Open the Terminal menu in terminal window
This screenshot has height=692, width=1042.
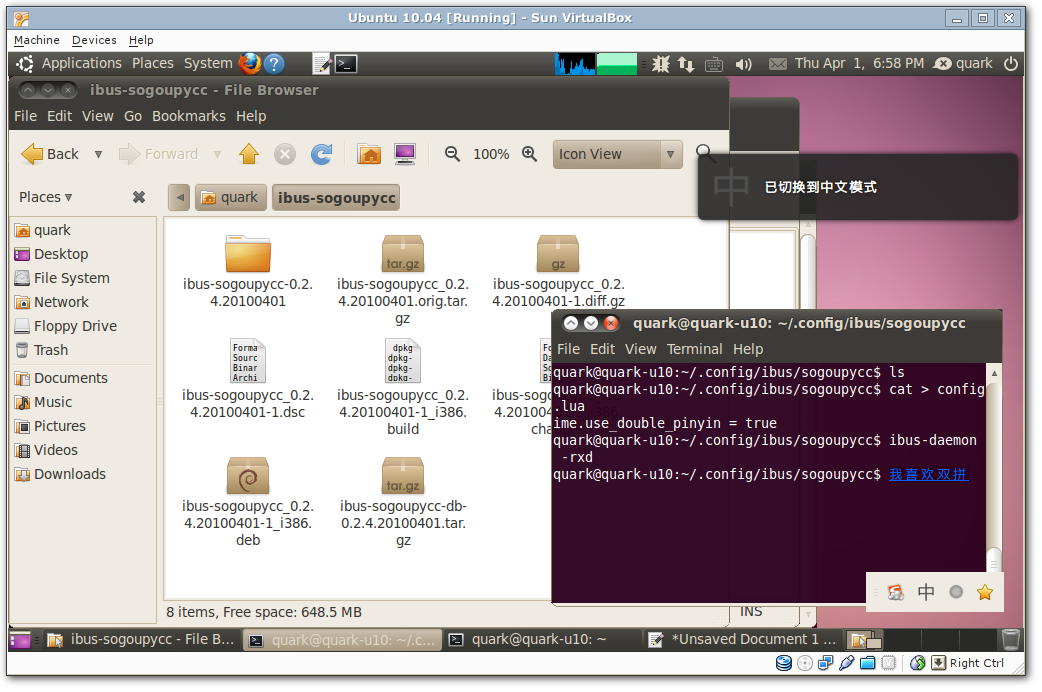[694, 350]
